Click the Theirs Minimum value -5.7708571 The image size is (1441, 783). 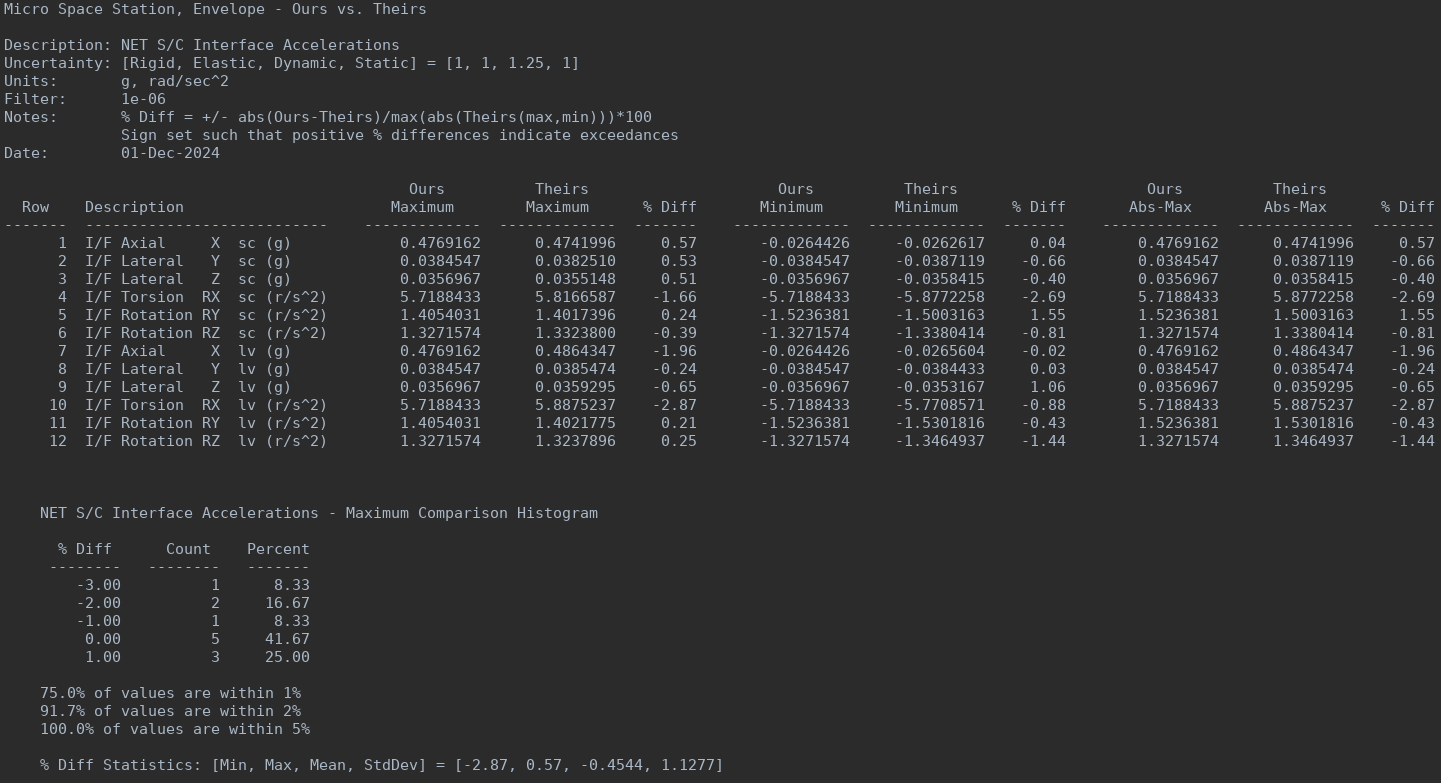tap(940, 405)
